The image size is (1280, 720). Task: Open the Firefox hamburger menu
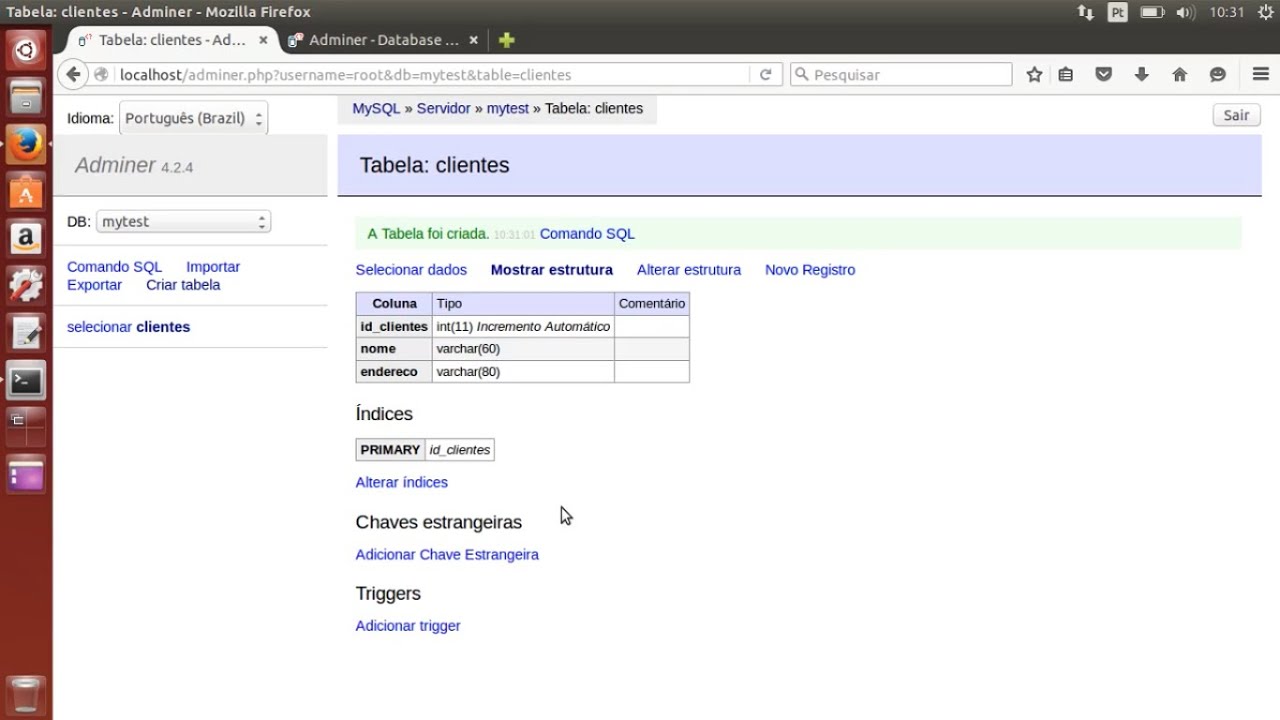click(1261, 75)
